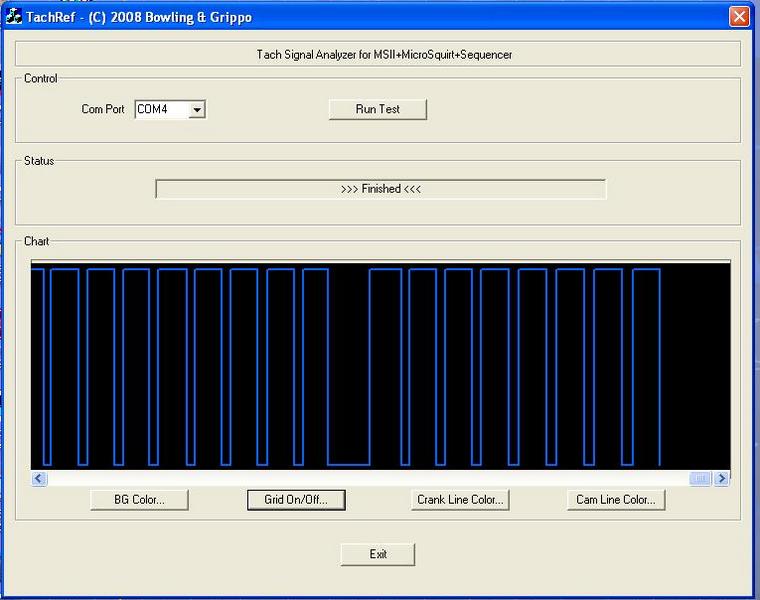Close the TachRef window
The height and width of the screenshot is (600, 760).
click(739, 16)
